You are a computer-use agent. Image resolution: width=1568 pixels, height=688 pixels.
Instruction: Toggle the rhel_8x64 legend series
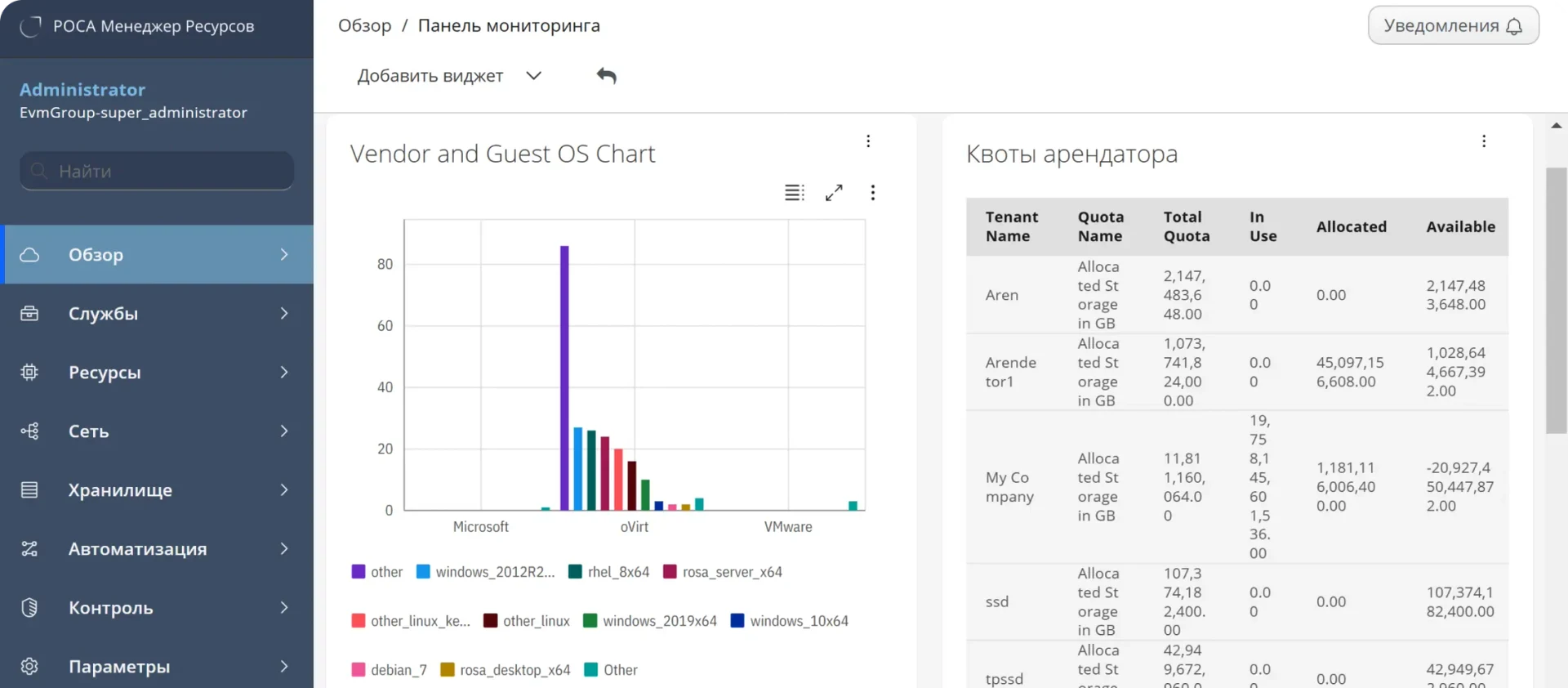pos(609,572)
